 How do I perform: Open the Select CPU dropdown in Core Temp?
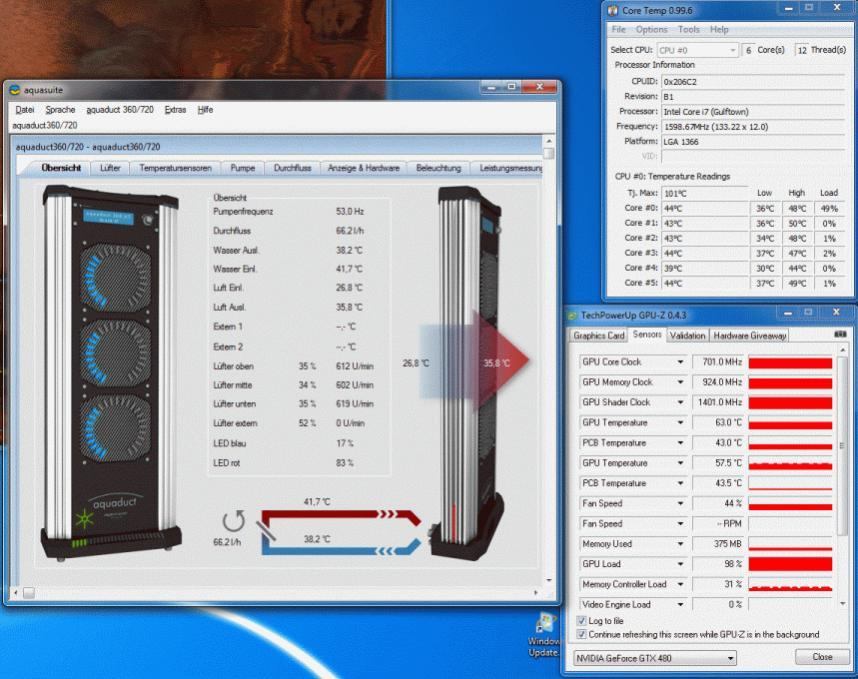(x=697, y=50)
